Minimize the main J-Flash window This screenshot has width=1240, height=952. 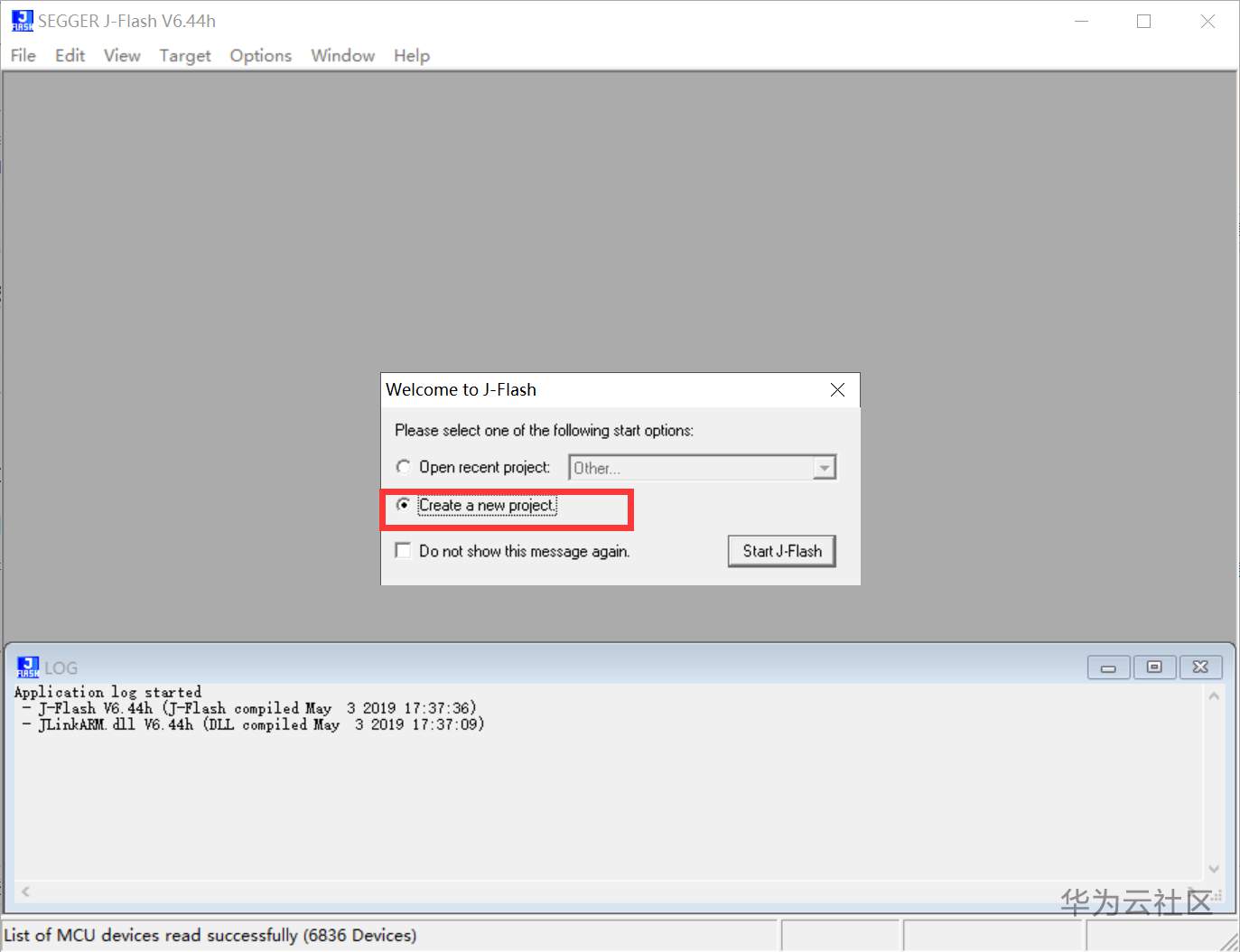click(x=1081, y=21)
